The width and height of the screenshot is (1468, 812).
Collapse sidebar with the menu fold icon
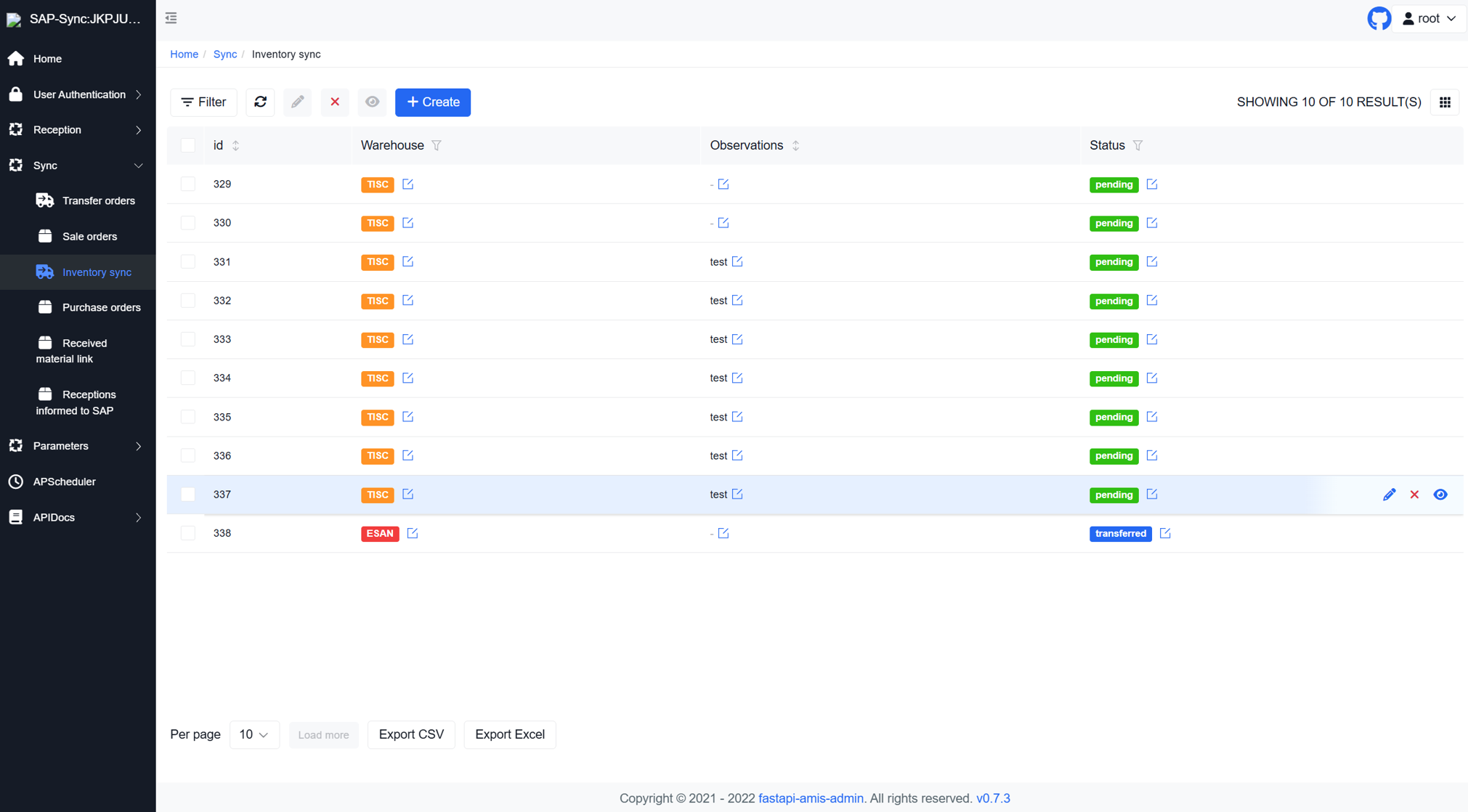click(x=171, y=18)
